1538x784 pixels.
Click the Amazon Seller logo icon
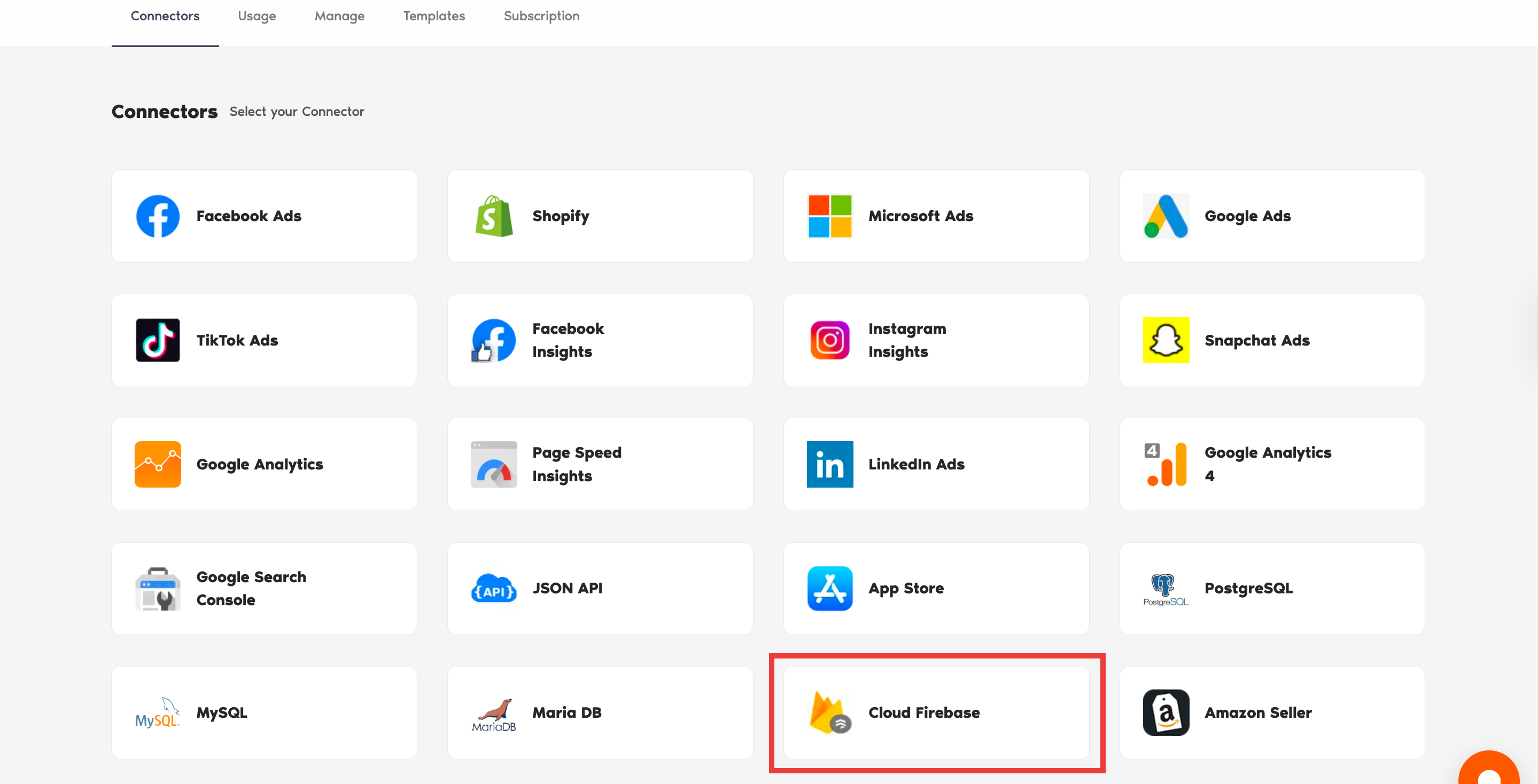pos(1166,712)
